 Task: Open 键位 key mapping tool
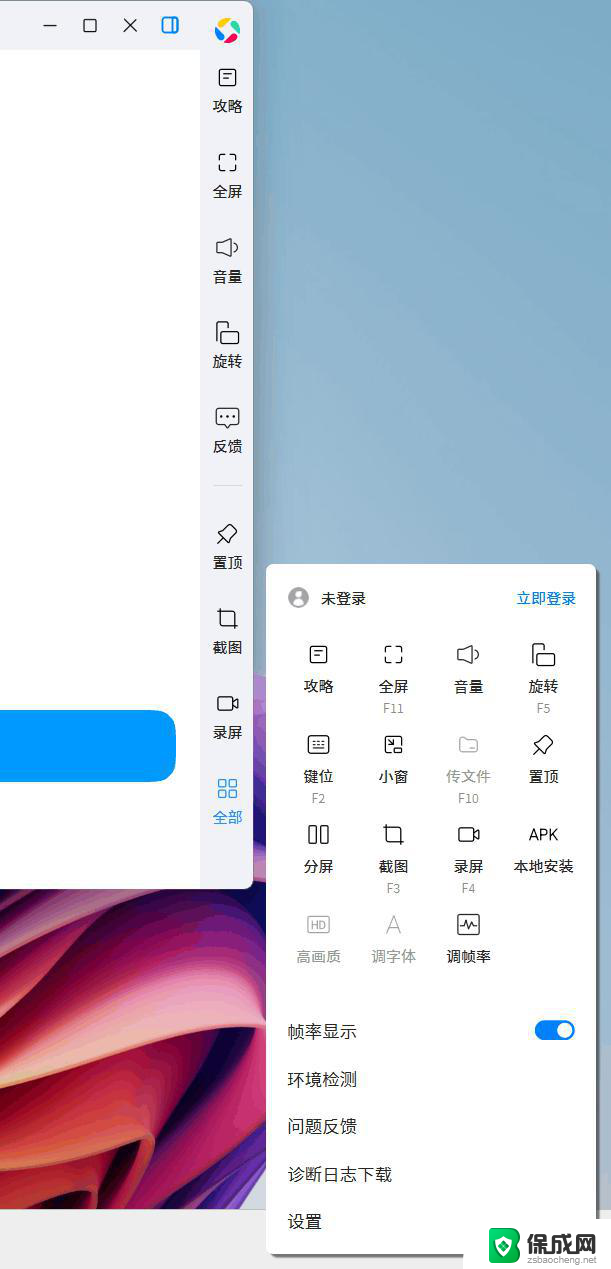pyautogui.click(x=319, y=769)
